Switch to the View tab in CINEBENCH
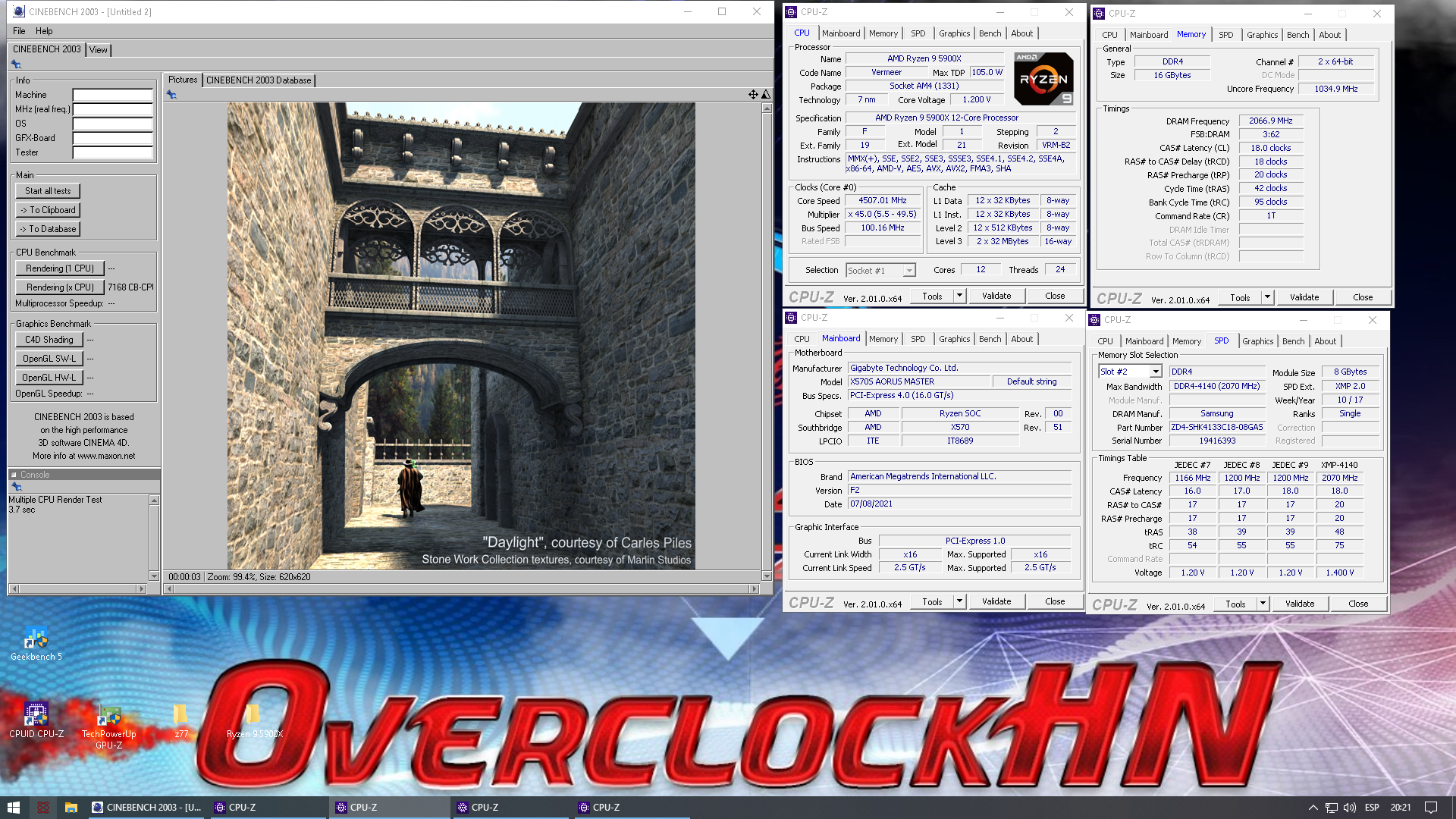The image size is (1456, 819). [x=99, y=50]
